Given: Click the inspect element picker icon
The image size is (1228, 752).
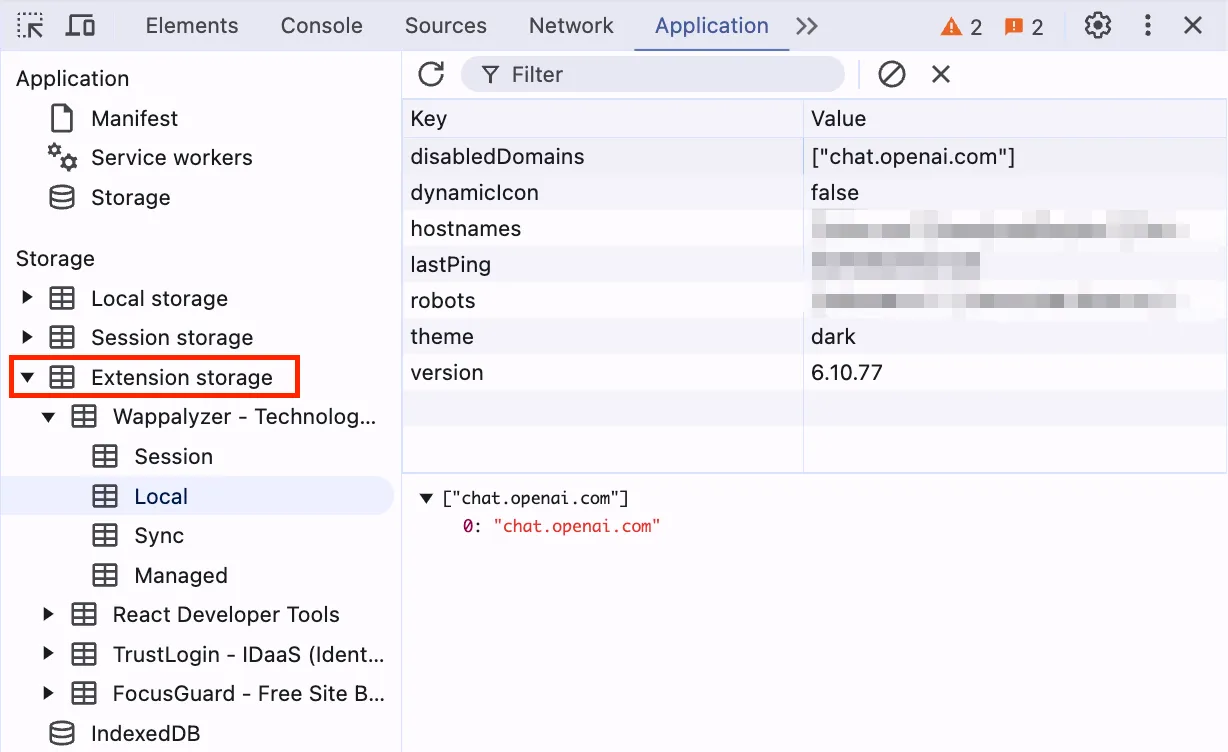Looking at the screenshot, I should click(x=31, y=26).
